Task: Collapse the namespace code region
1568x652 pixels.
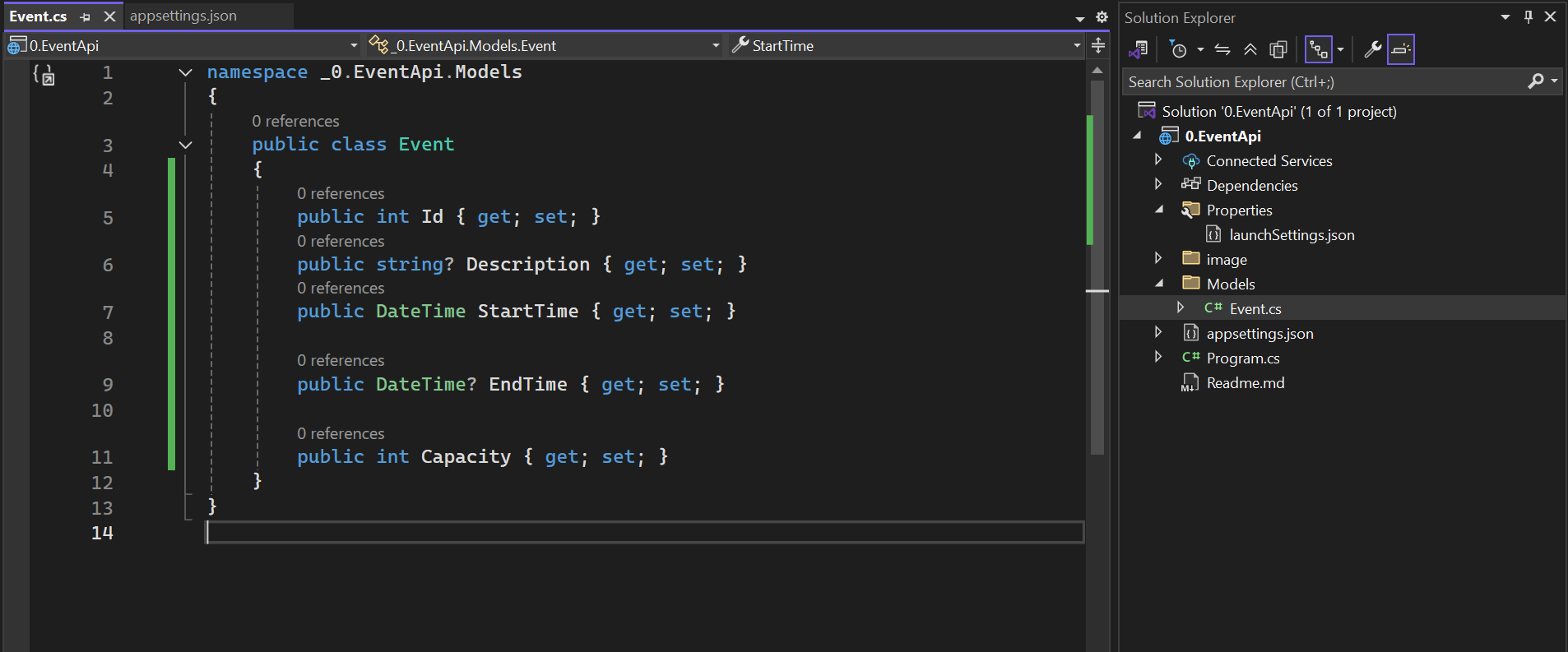Action: [x=186, y=72]
